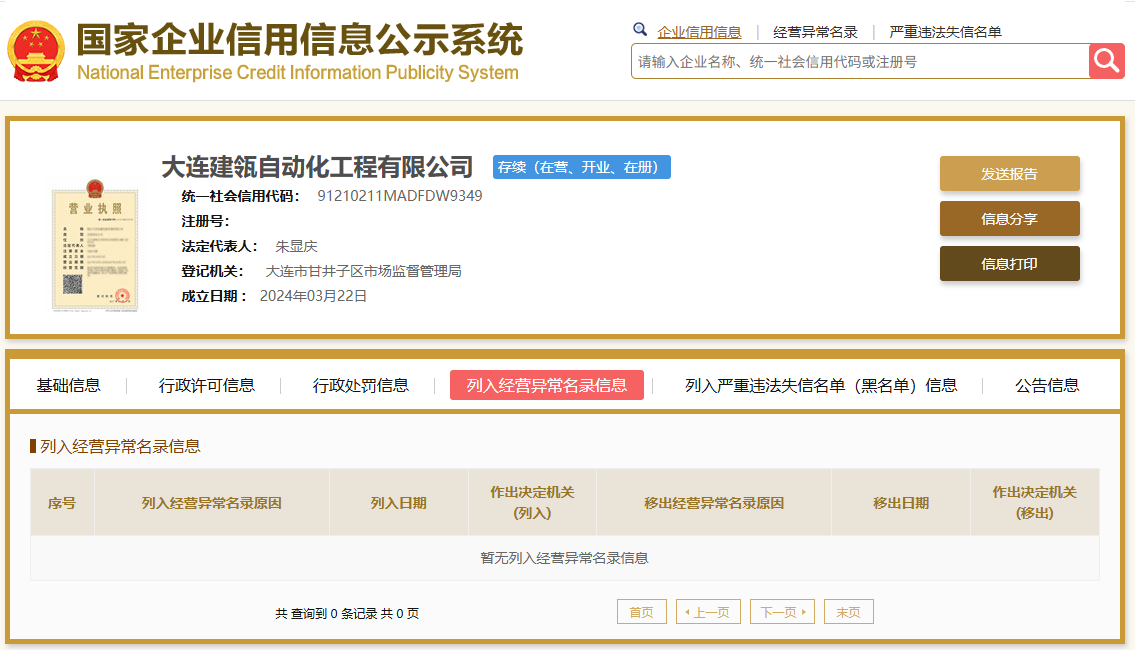1135x650 pixels.
Task: Click the 列入经营异常名录原因 column header
Action: click(x=211, y=502)
